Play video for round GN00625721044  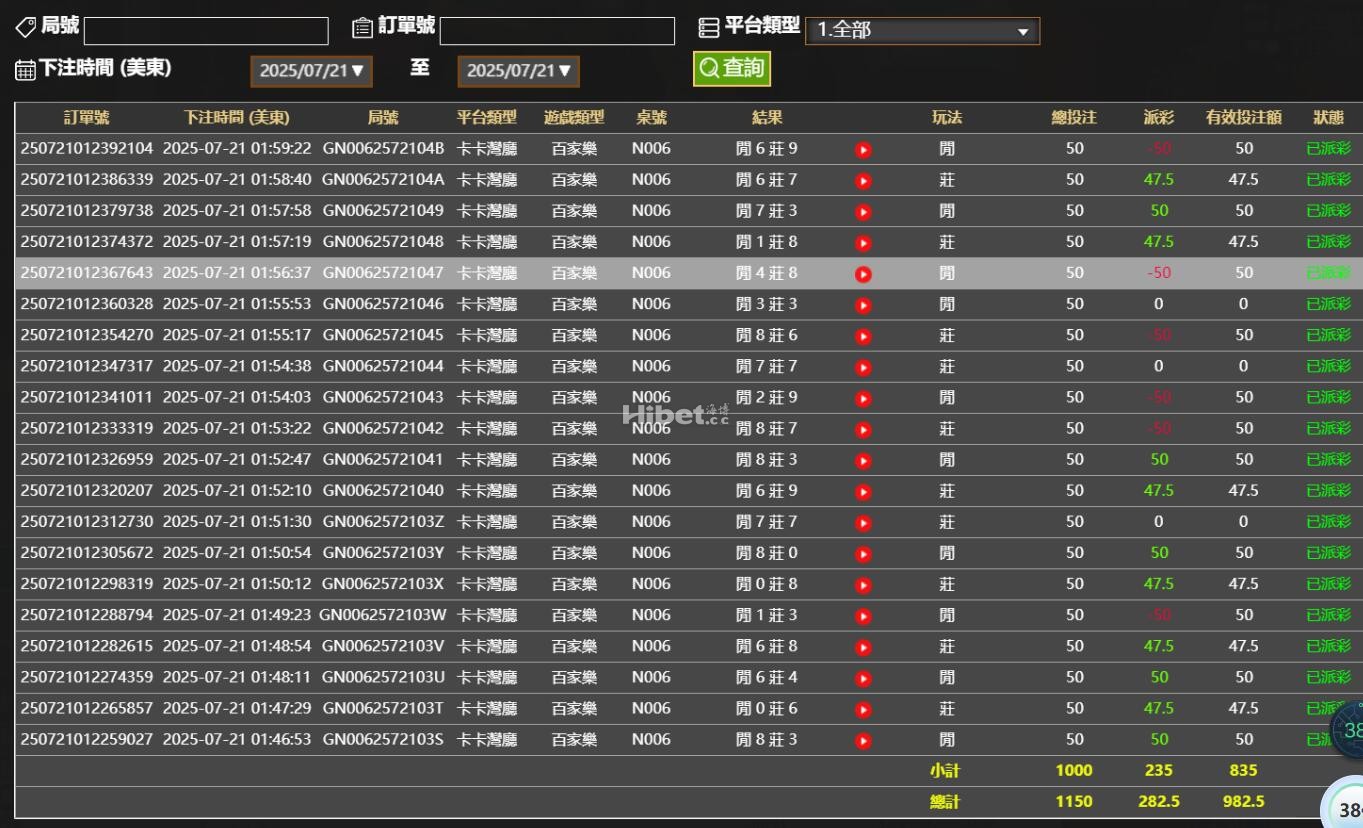tap(863, 367)
